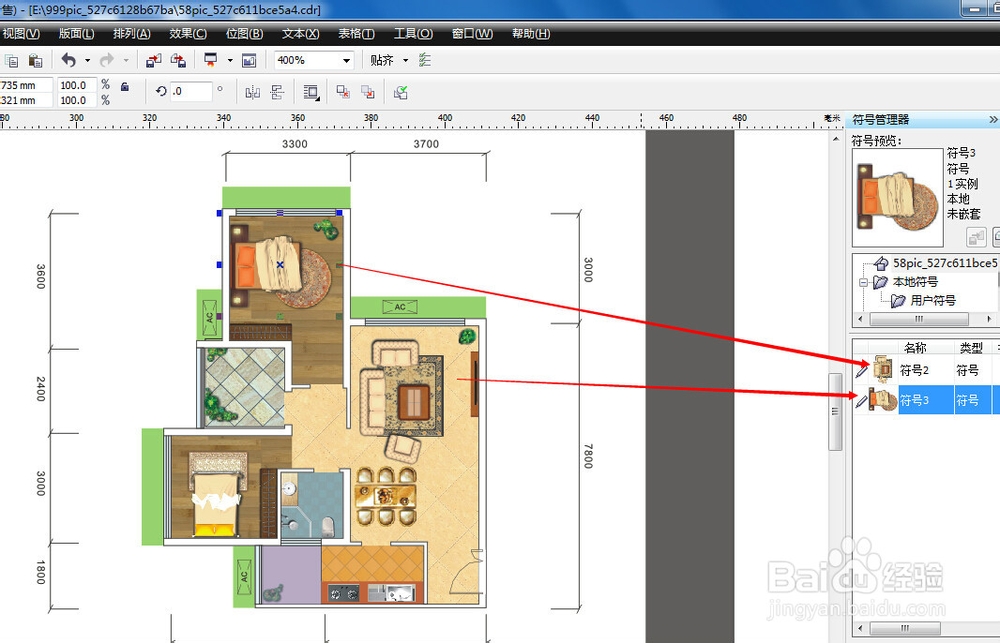Open the 效果(C) menu

[188, 34]
